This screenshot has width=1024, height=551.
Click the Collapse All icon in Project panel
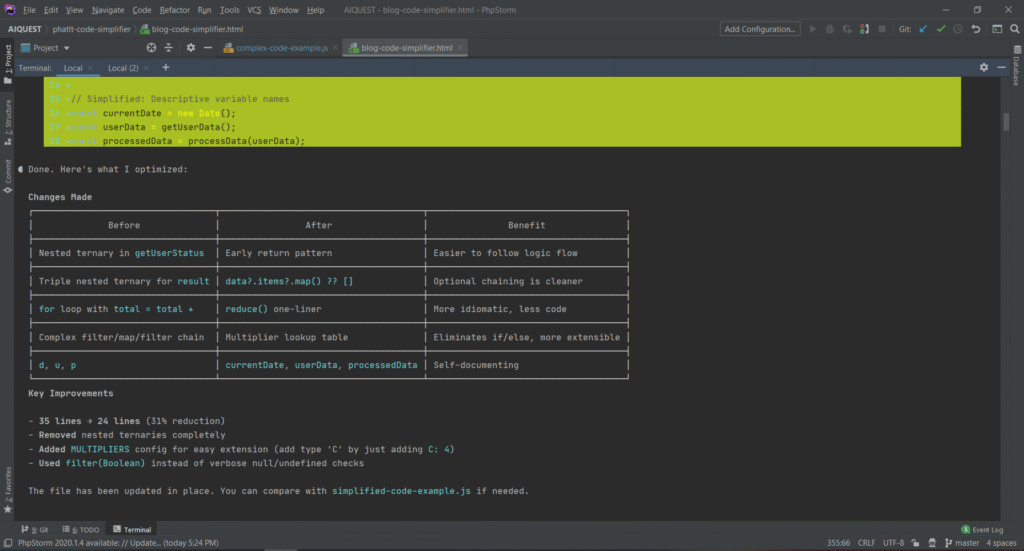(x=169, y=47)
